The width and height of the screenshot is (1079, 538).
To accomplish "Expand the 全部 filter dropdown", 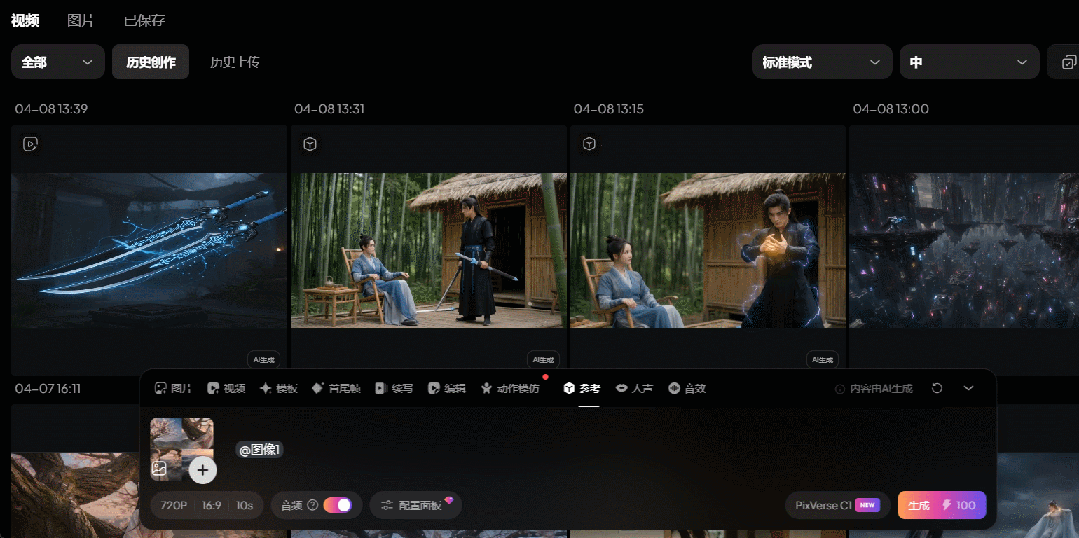I will (58, 62).
